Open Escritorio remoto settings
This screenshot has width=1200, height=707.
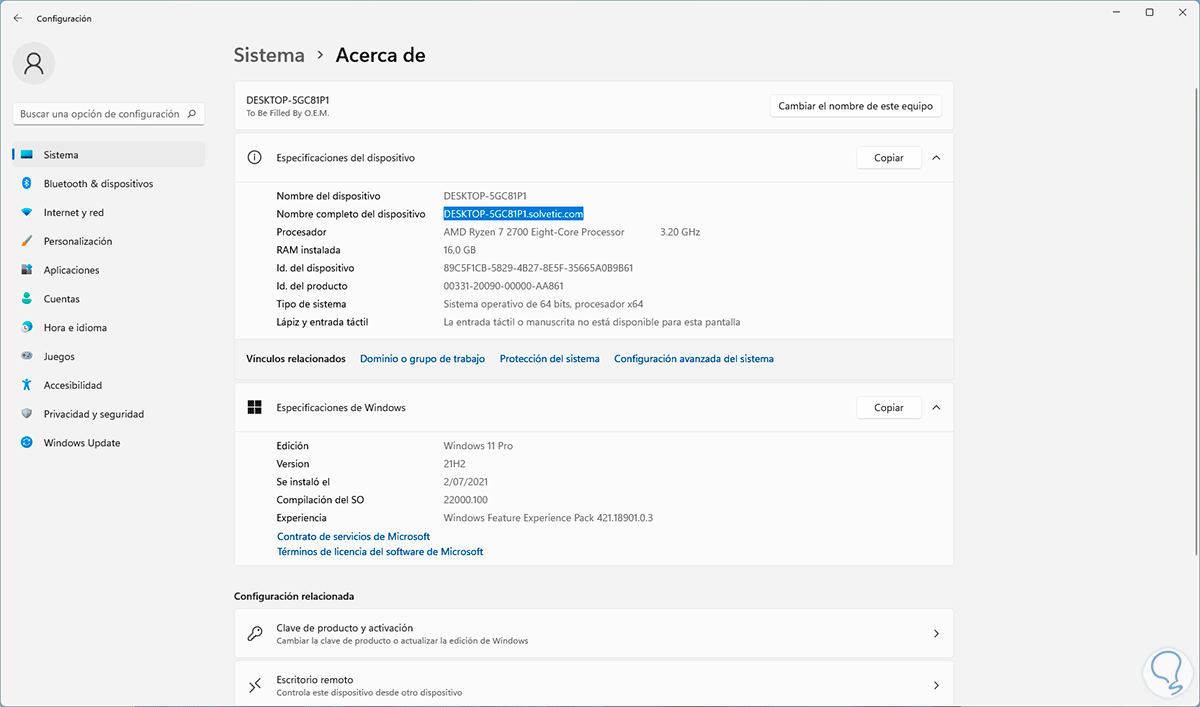point(593,685)
